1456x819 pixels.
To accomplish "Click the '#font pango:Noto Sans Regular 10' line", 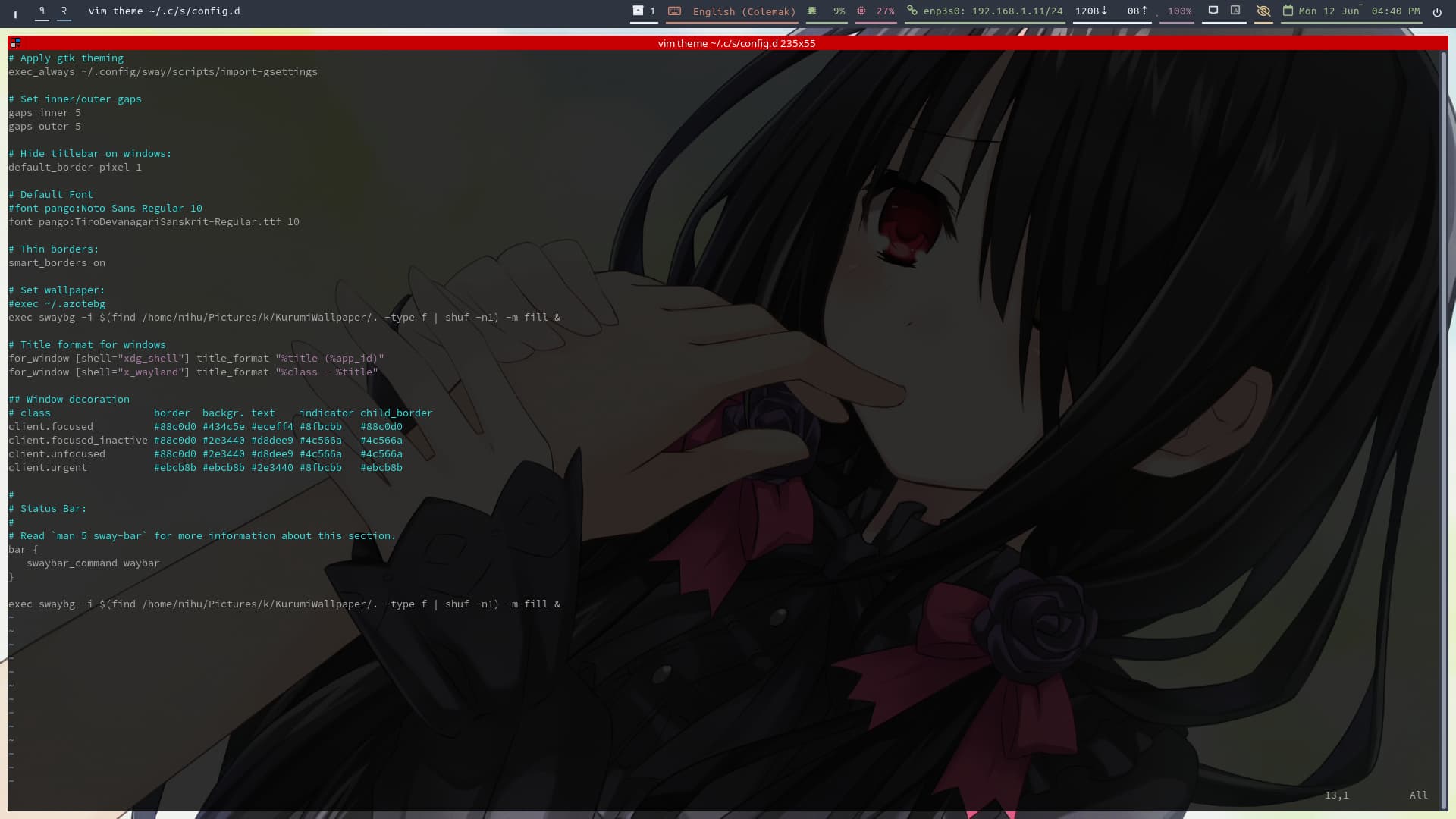I will (105, 209).
